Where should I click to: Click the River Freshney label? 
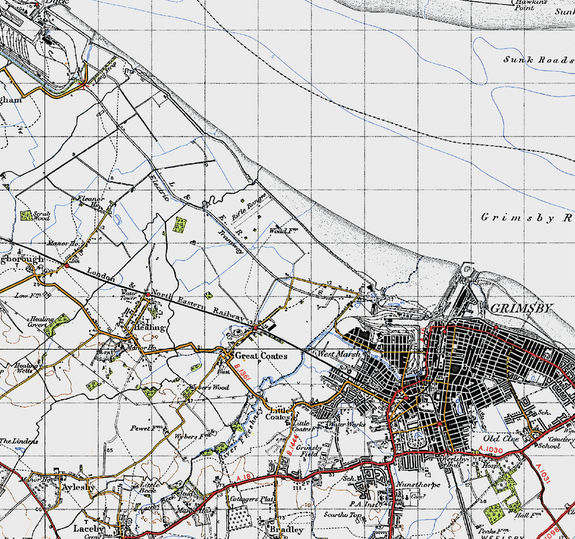click(x=241, y=433)
